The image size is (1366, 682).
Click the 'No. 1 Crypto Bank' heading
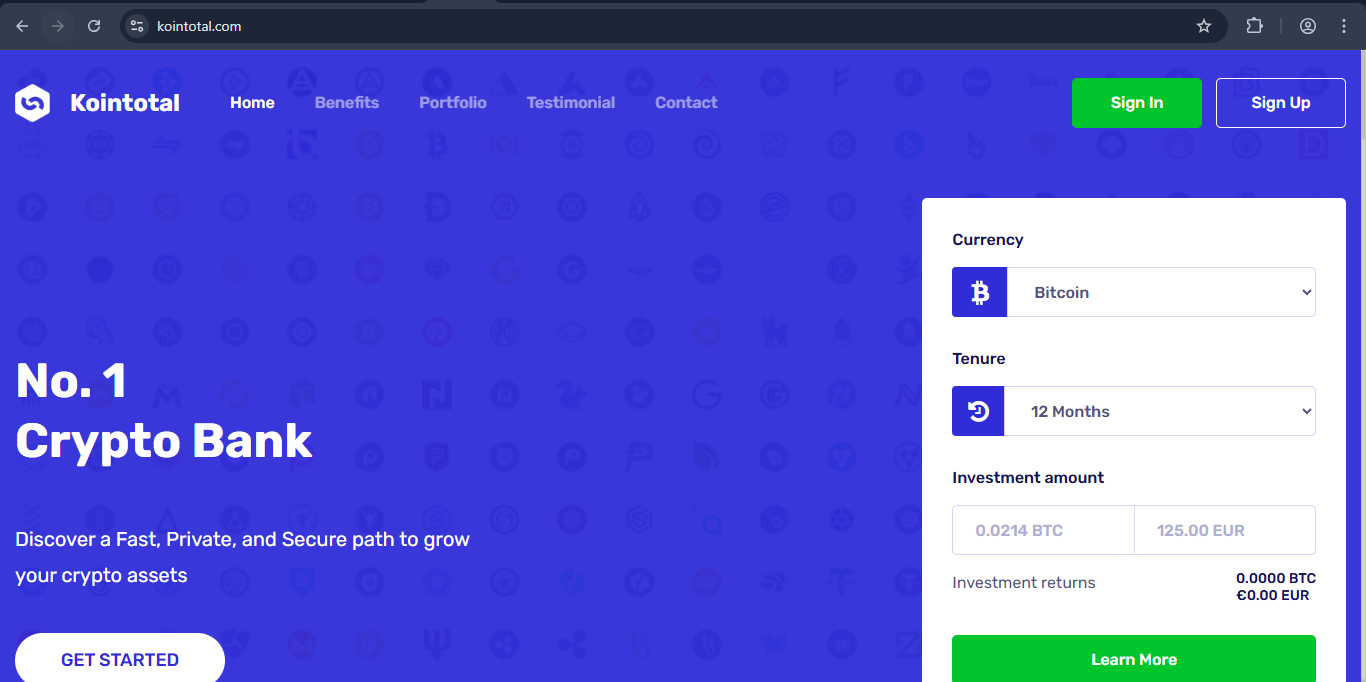[x=164, y=411]
